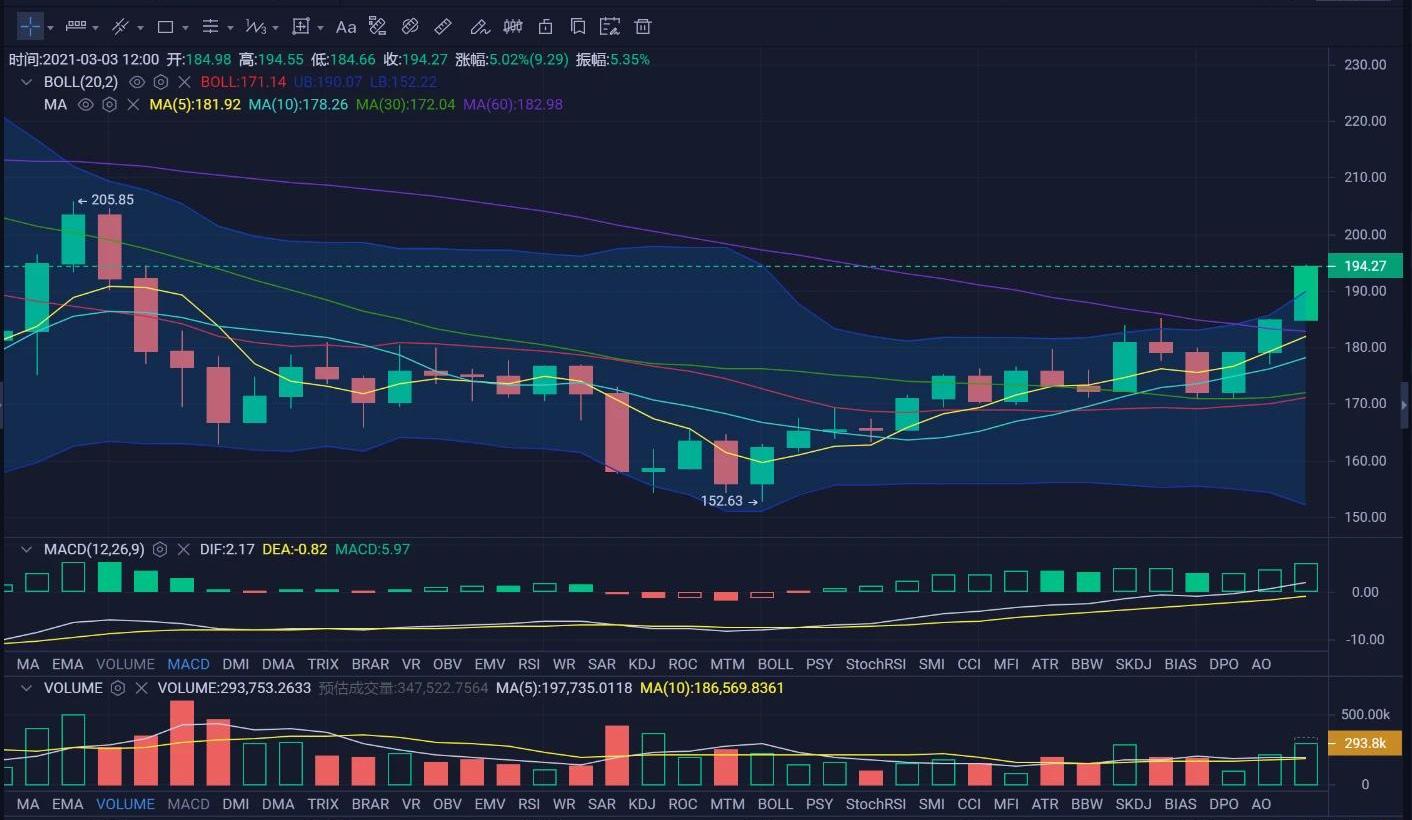Select the rectangle shape tool

pos(166,27)
